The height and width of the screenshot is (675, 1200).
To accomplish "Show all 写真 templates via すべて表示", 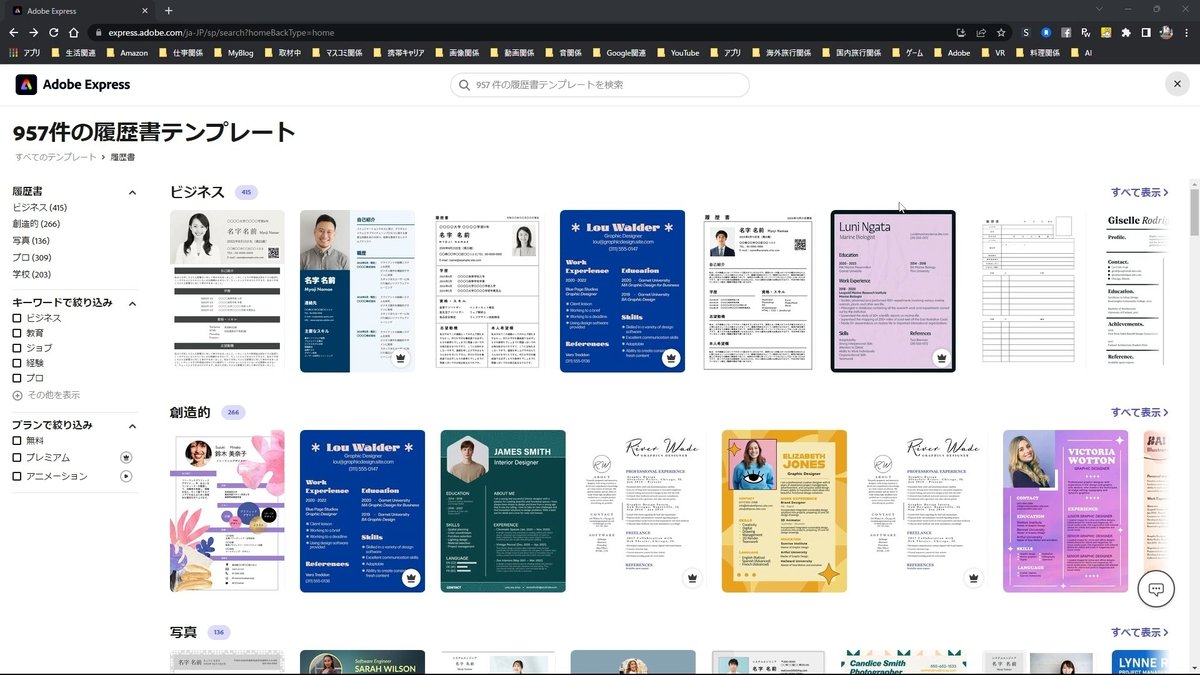I will point(1140,632).
